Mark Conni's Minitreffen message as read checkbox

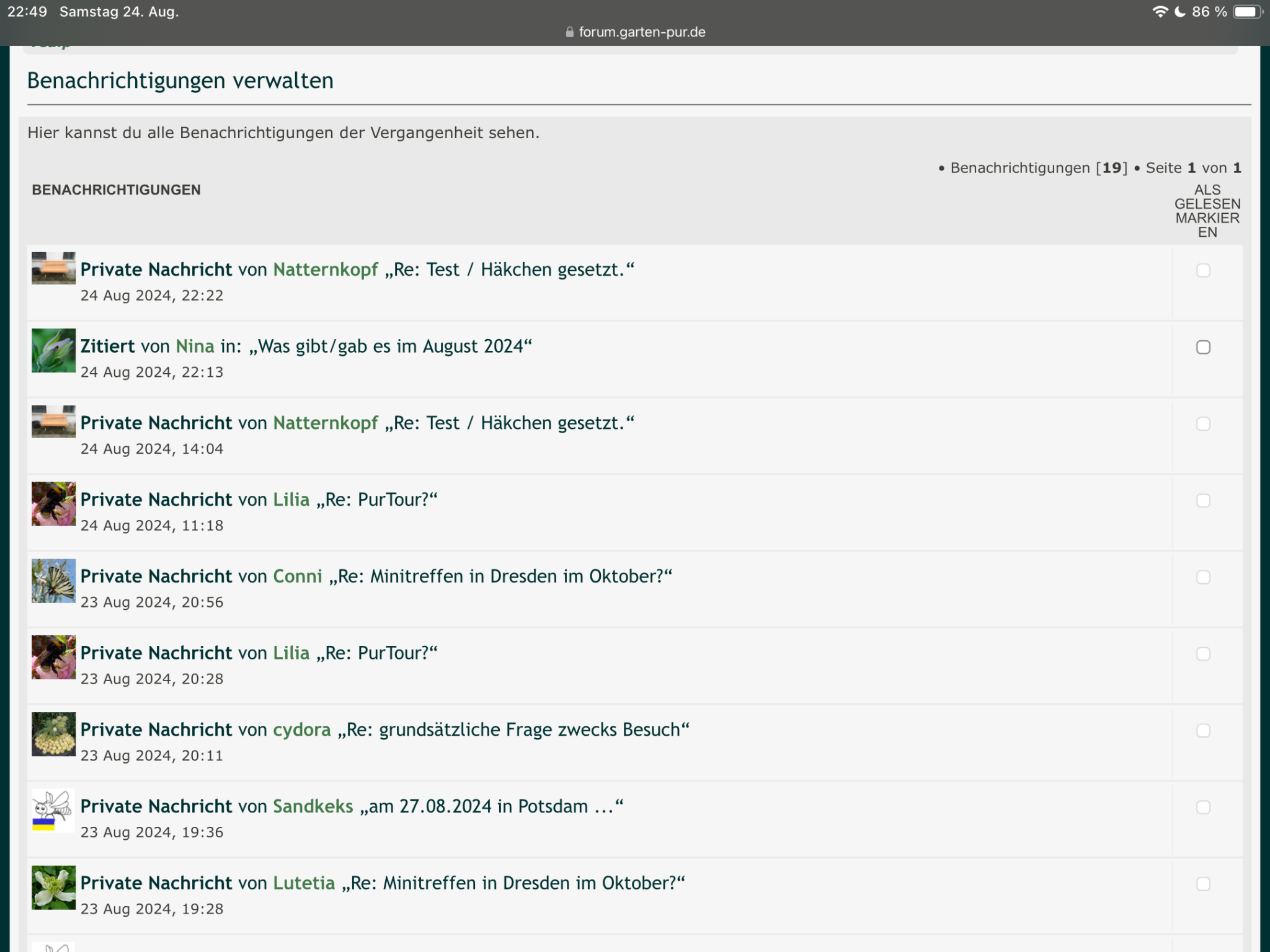click(1203, 577)
